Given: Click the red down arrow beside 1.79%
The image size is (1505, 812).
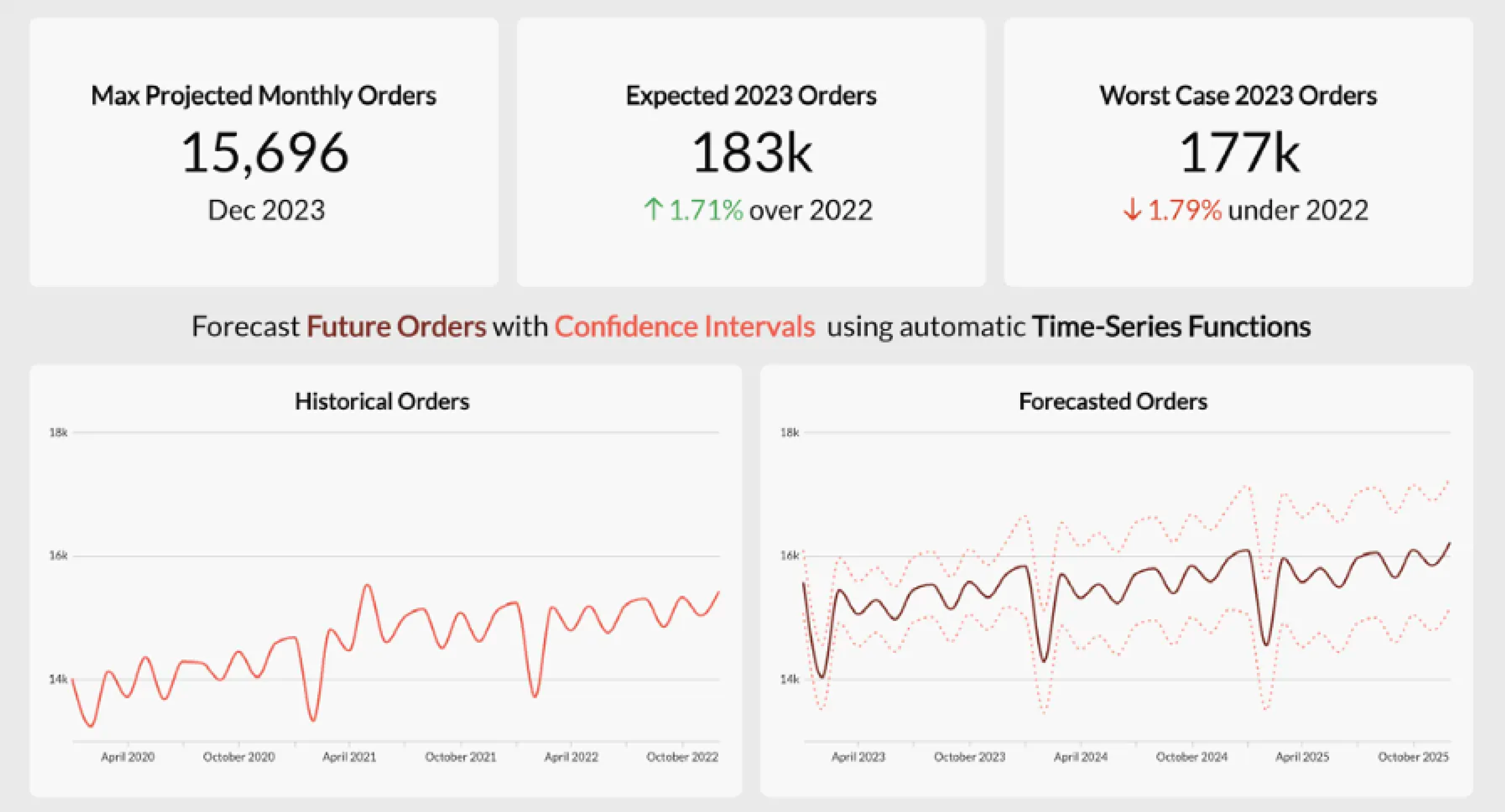Looking at the screenshot, I should tap(1132, 210).
